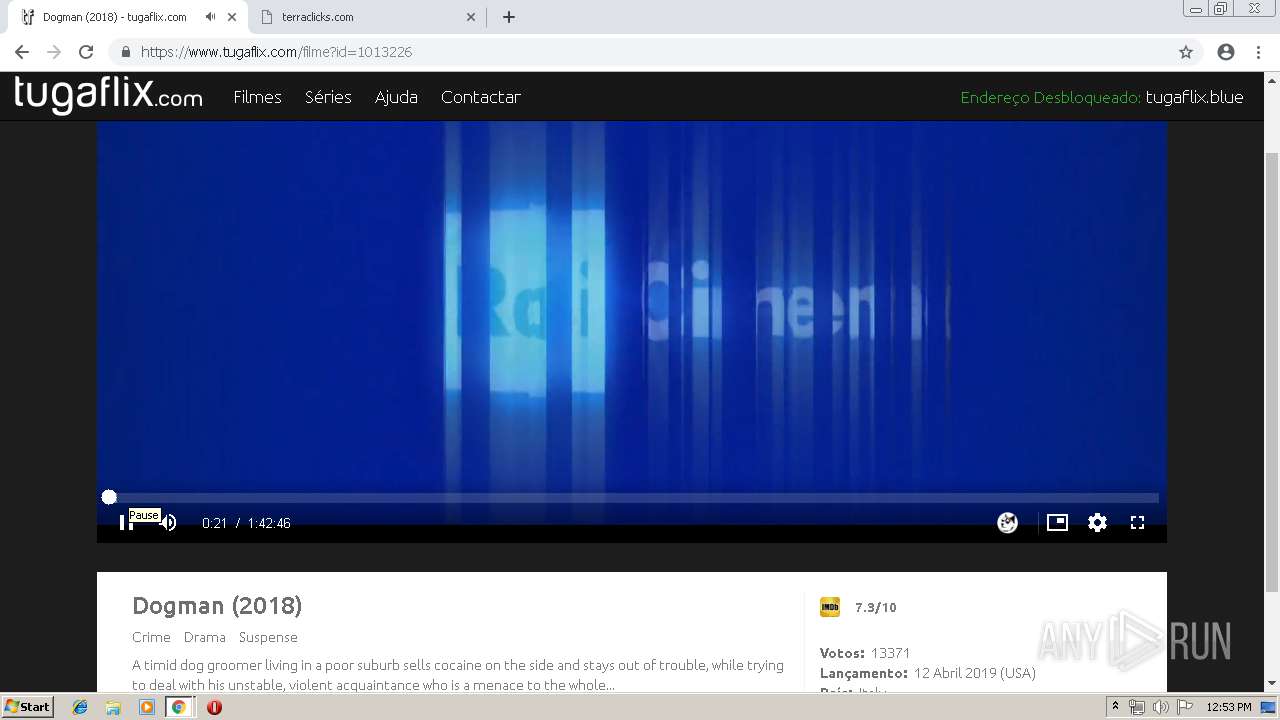
Task: Launch Internet Explorer from taskbar
Action: click(80, 707)
